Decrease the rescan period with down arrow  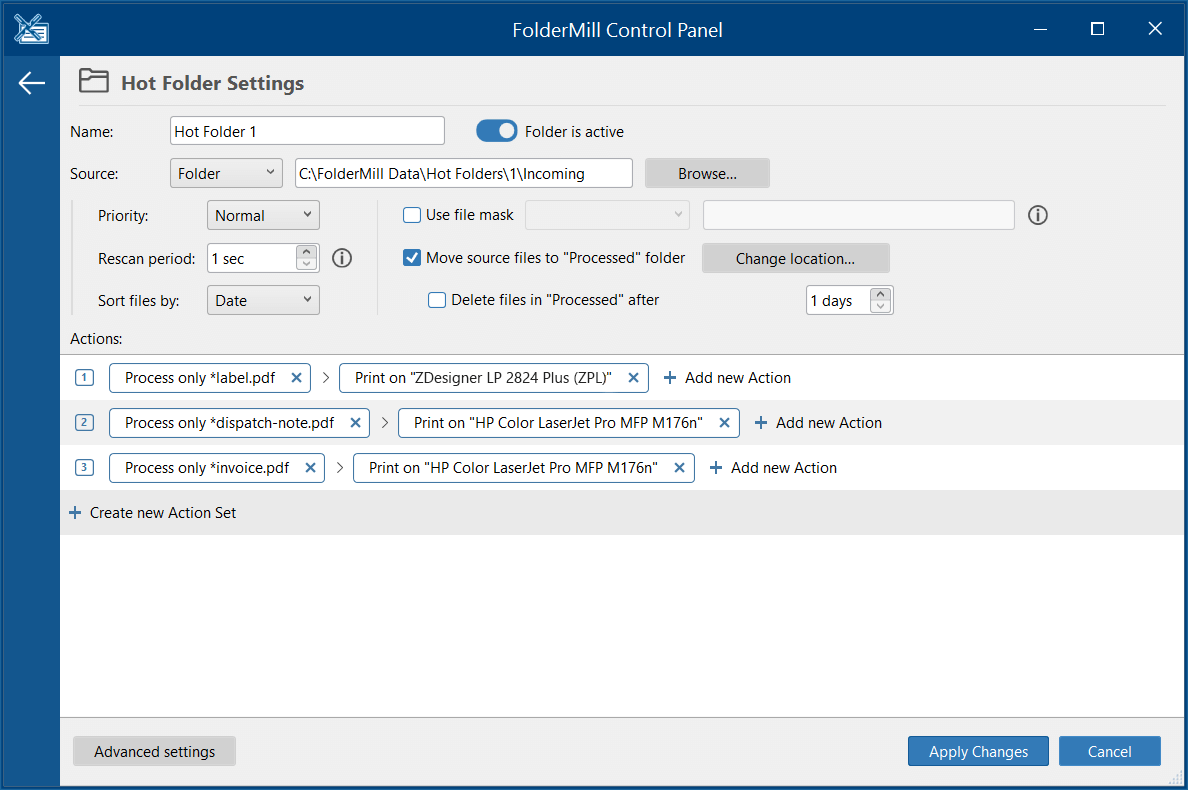point(306,264)
